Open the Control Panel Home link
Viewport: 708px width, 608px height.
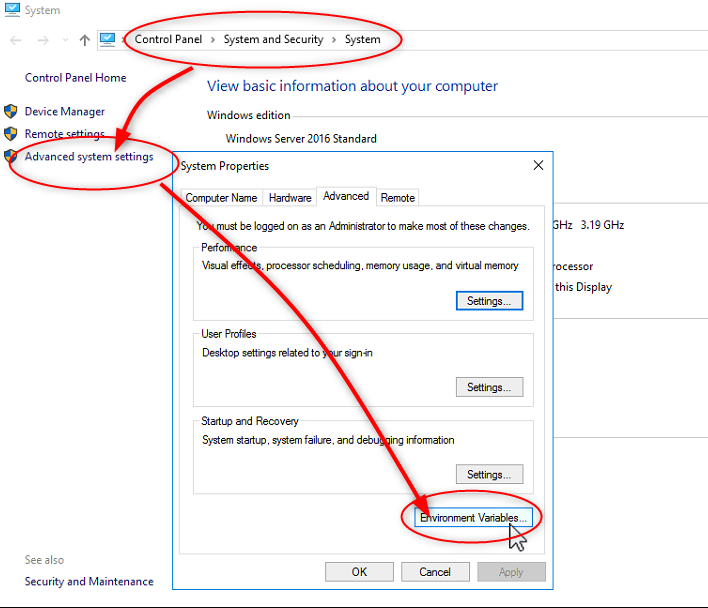75,78
